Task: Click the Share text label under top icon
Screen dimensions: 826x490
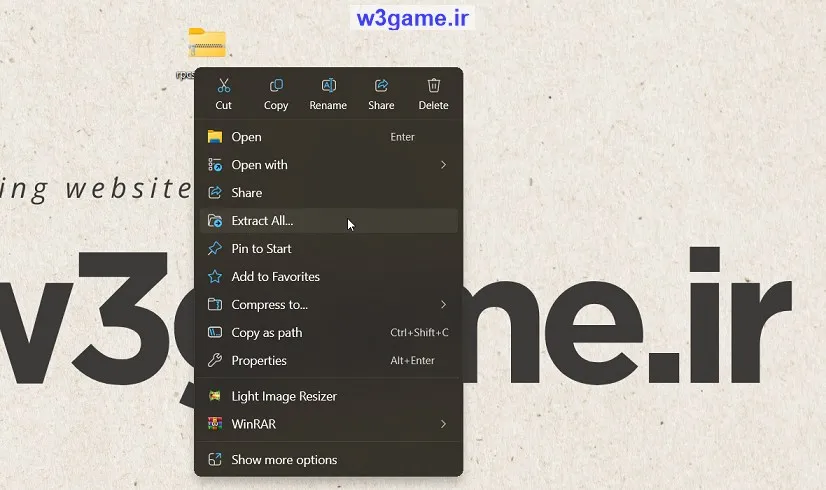Action: (x=381, y=105)
